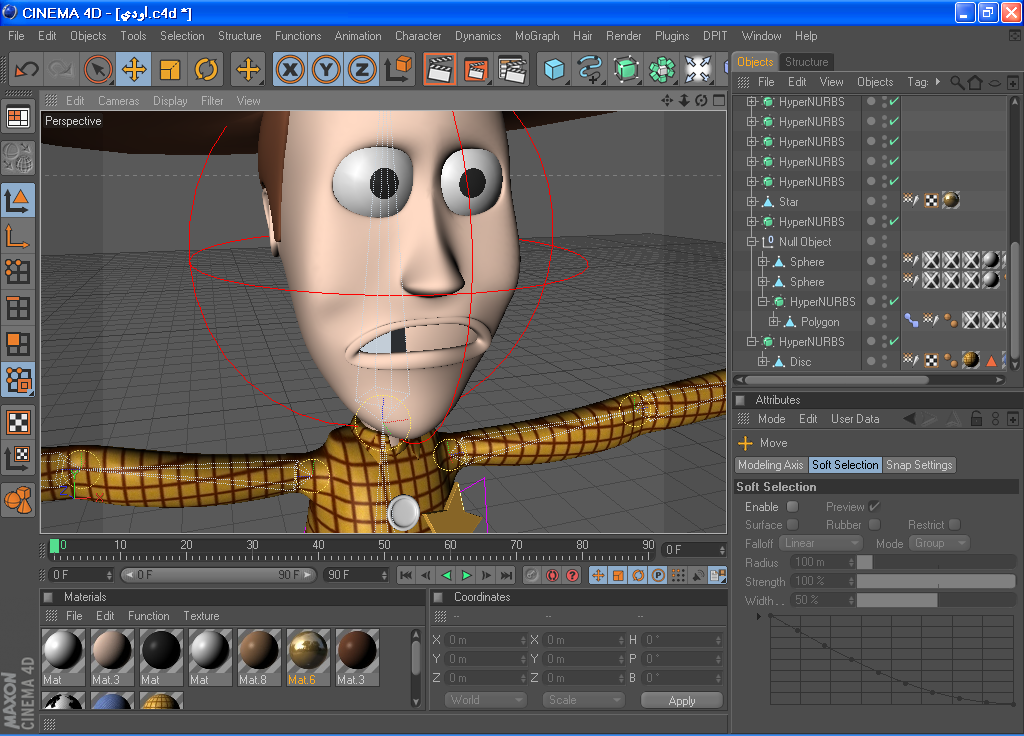Expand the falloff curve disclosure triangle
Image resolution: width=1024 pixels, height=736 pixels.
coord(758,616)
